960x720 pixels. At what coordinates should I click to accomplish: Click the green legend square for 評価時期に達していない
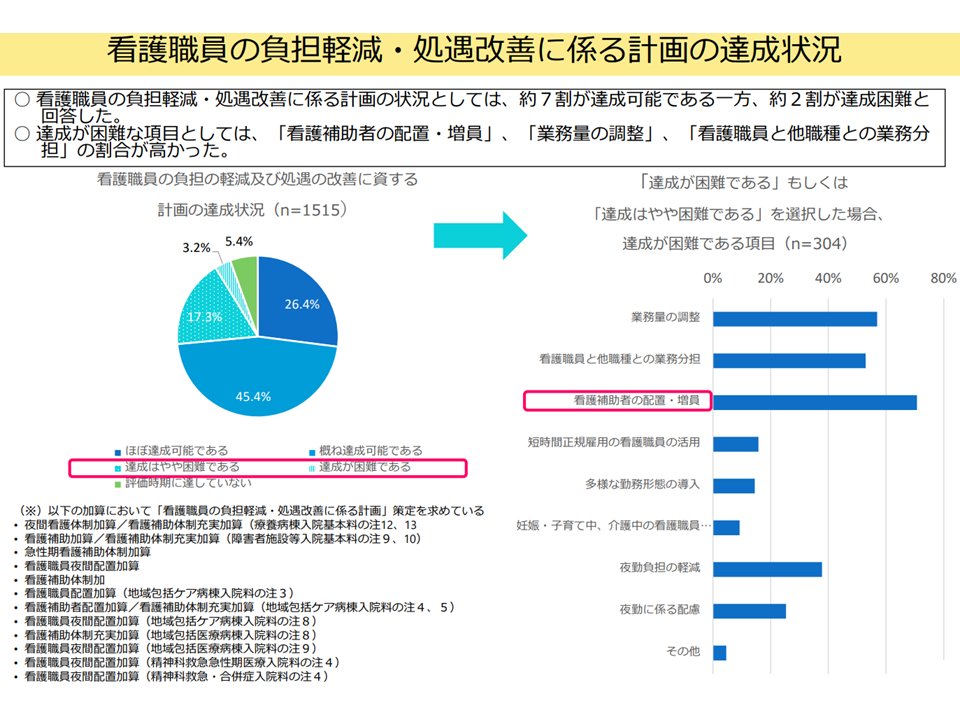pyautogui.click(x=118, y=484)
